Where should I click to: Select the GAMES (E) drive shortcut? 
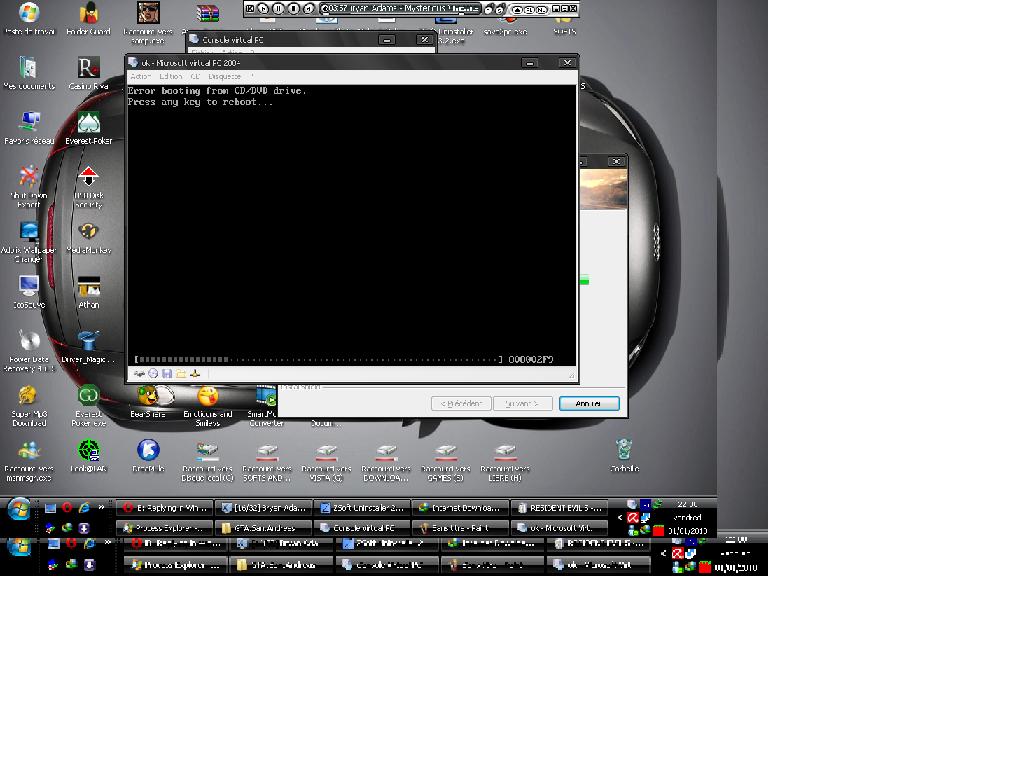click(x=445, y=461)
